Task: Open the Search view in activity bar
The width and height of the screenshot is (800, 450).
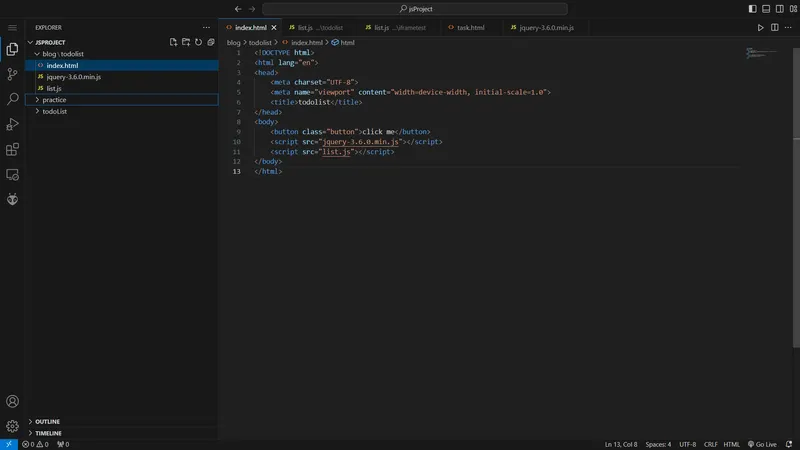Action: 12,99
